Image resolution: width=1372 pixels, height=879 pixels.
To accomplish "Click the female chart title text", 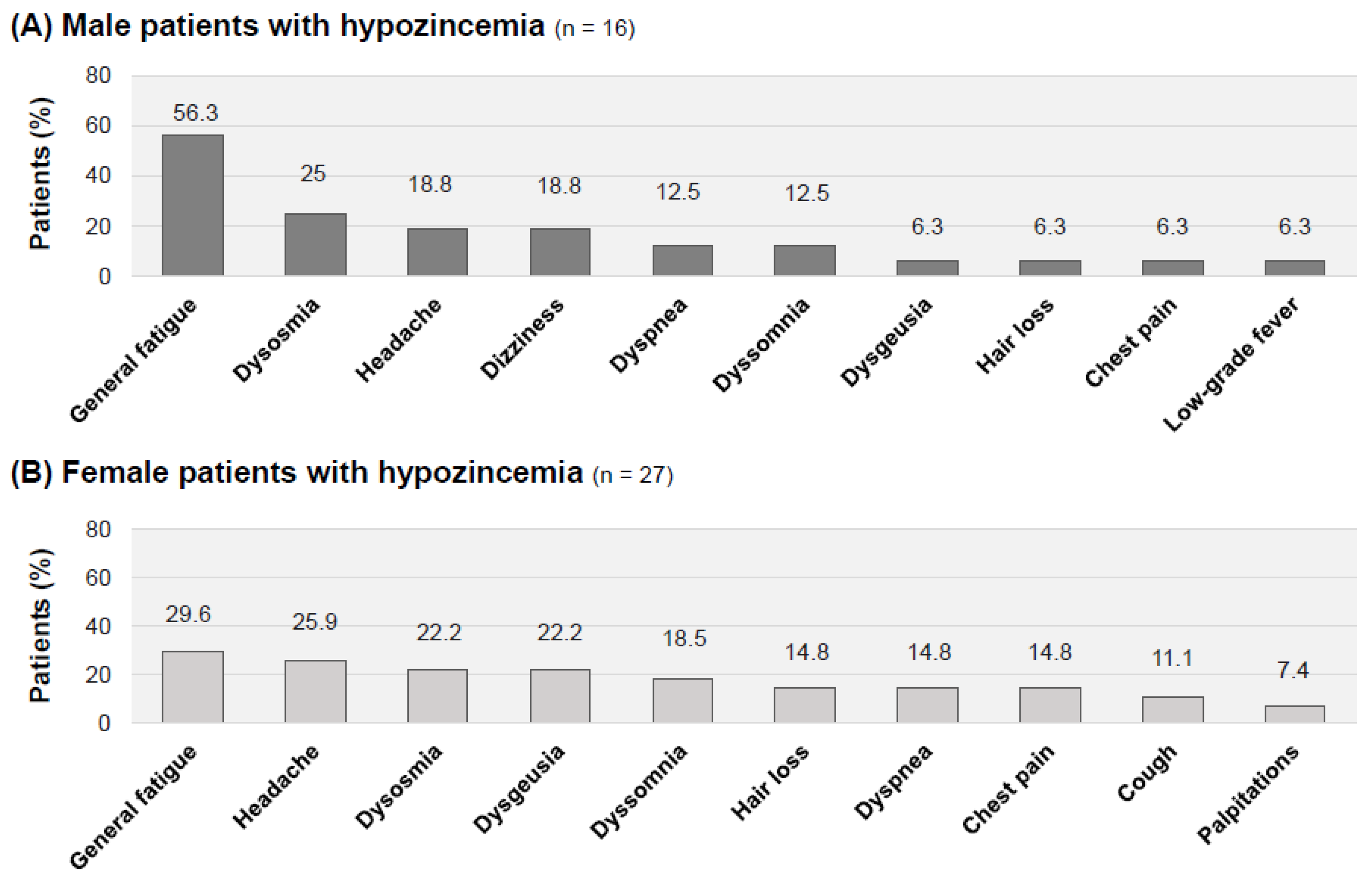I will point(323,473).
